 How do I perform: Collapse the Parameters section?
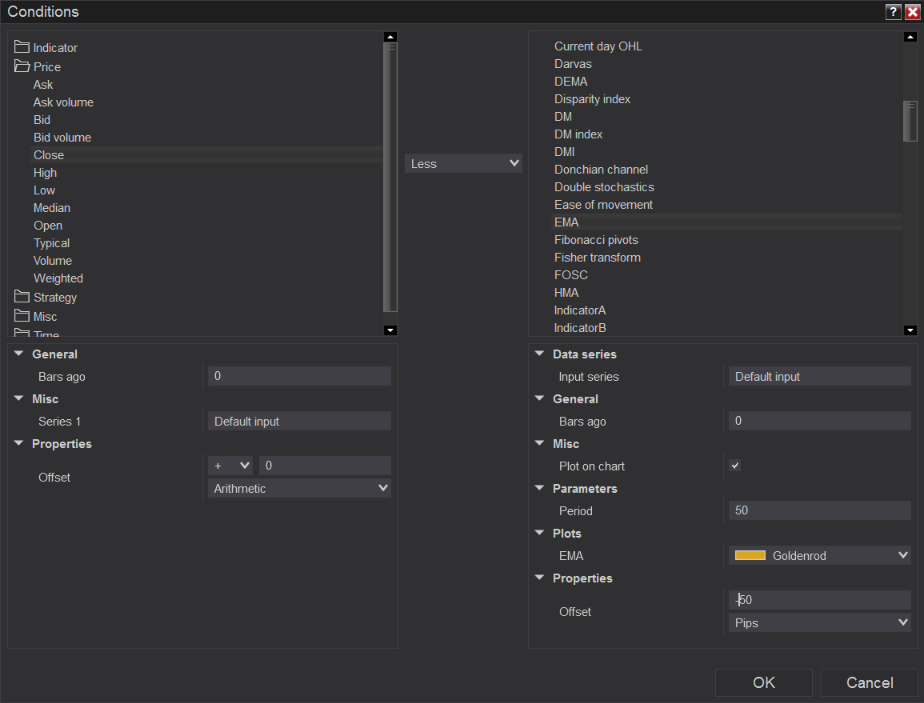tap(539, 488)
